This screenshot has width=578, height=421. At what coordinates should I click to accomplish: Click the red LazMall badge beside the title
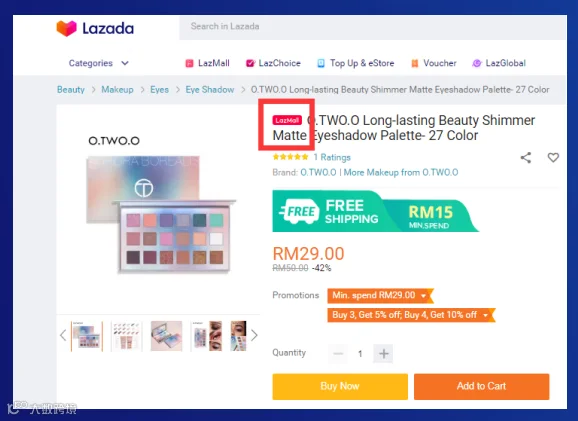click(x=287, y=120)
